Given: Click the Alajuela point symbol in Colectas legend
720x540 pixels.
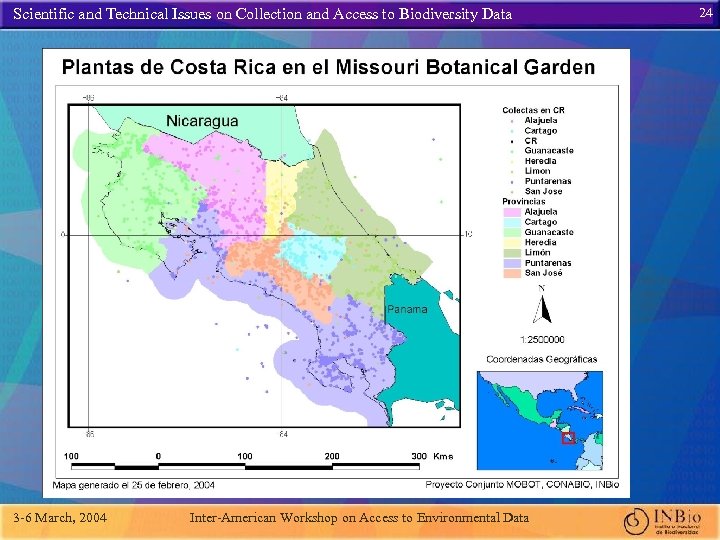Looking at the screenshot, I should click(x=512, y=121).
